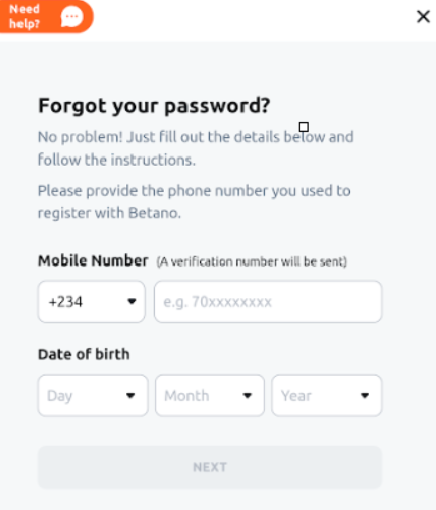Click the speech bubble chat icon
The width and height of the screenshot is (436, 510).
[x=72, y=16]
